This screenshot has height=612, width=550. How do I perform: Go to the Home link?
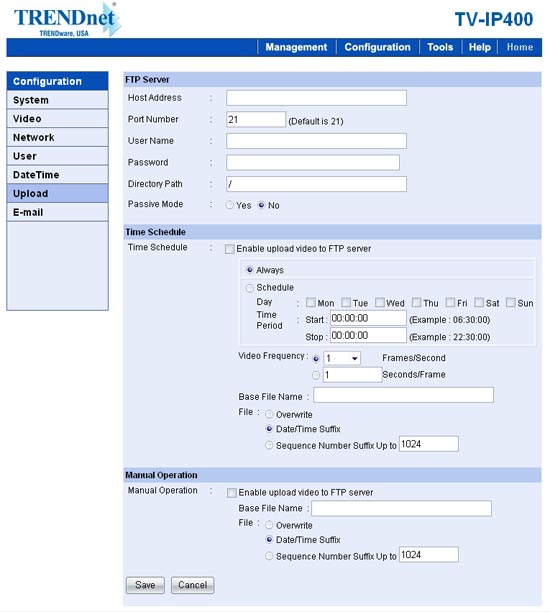pos(520,47)
